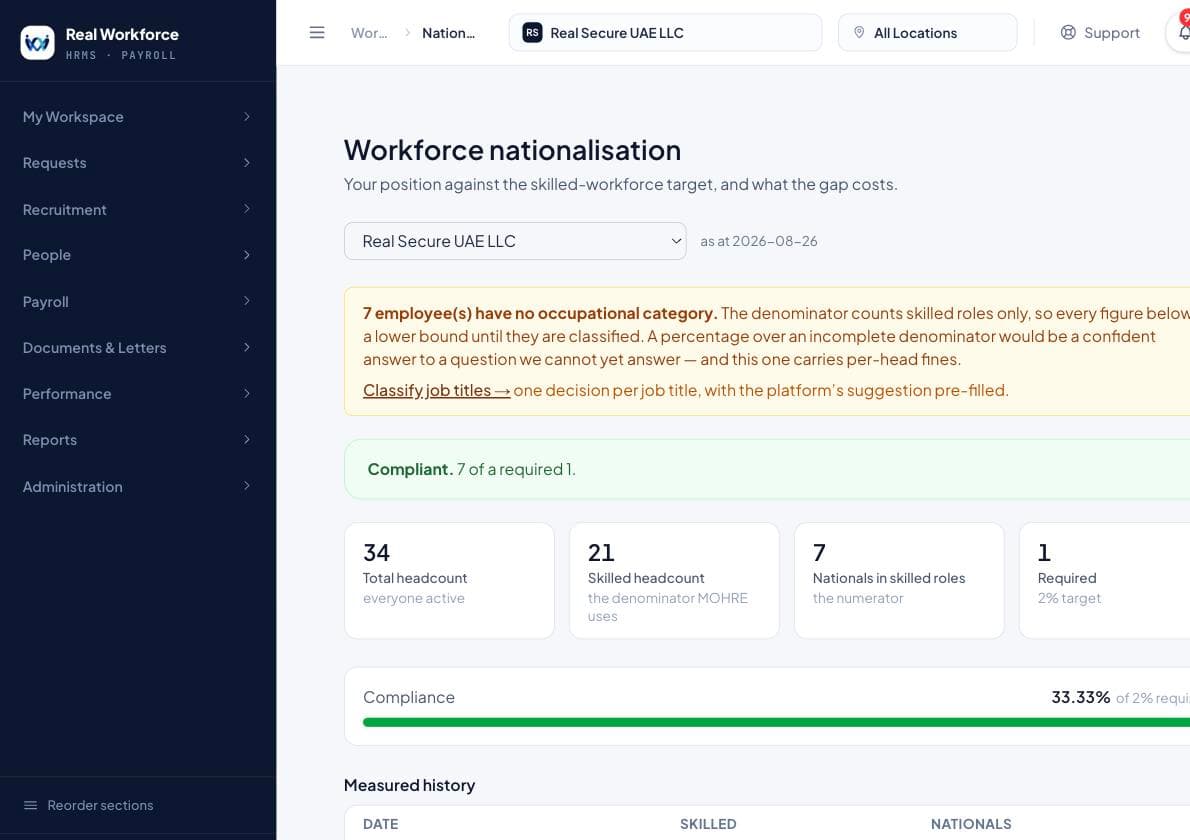Open the top bar company selector
The image size is (1190, 840).
pyautogui.click(x=666, y=33)
